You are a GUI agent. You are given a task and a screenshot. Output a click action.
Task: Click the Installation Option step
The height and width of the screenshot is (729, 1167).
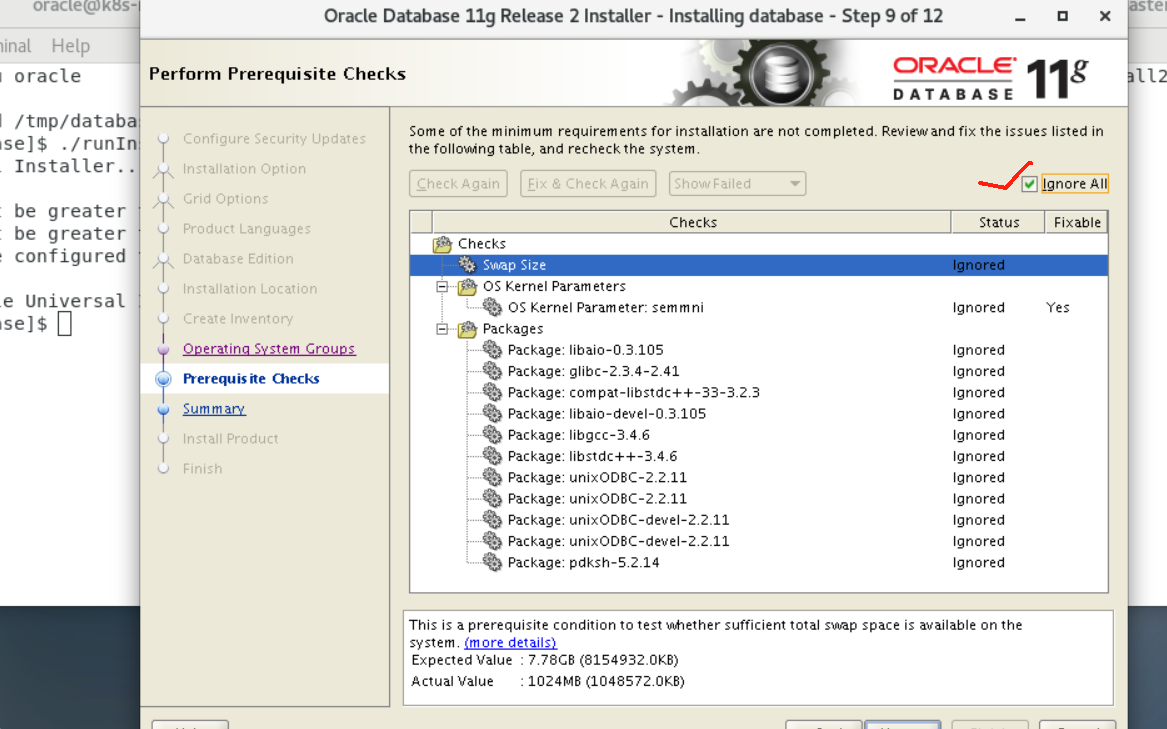[x=244, y=168]
